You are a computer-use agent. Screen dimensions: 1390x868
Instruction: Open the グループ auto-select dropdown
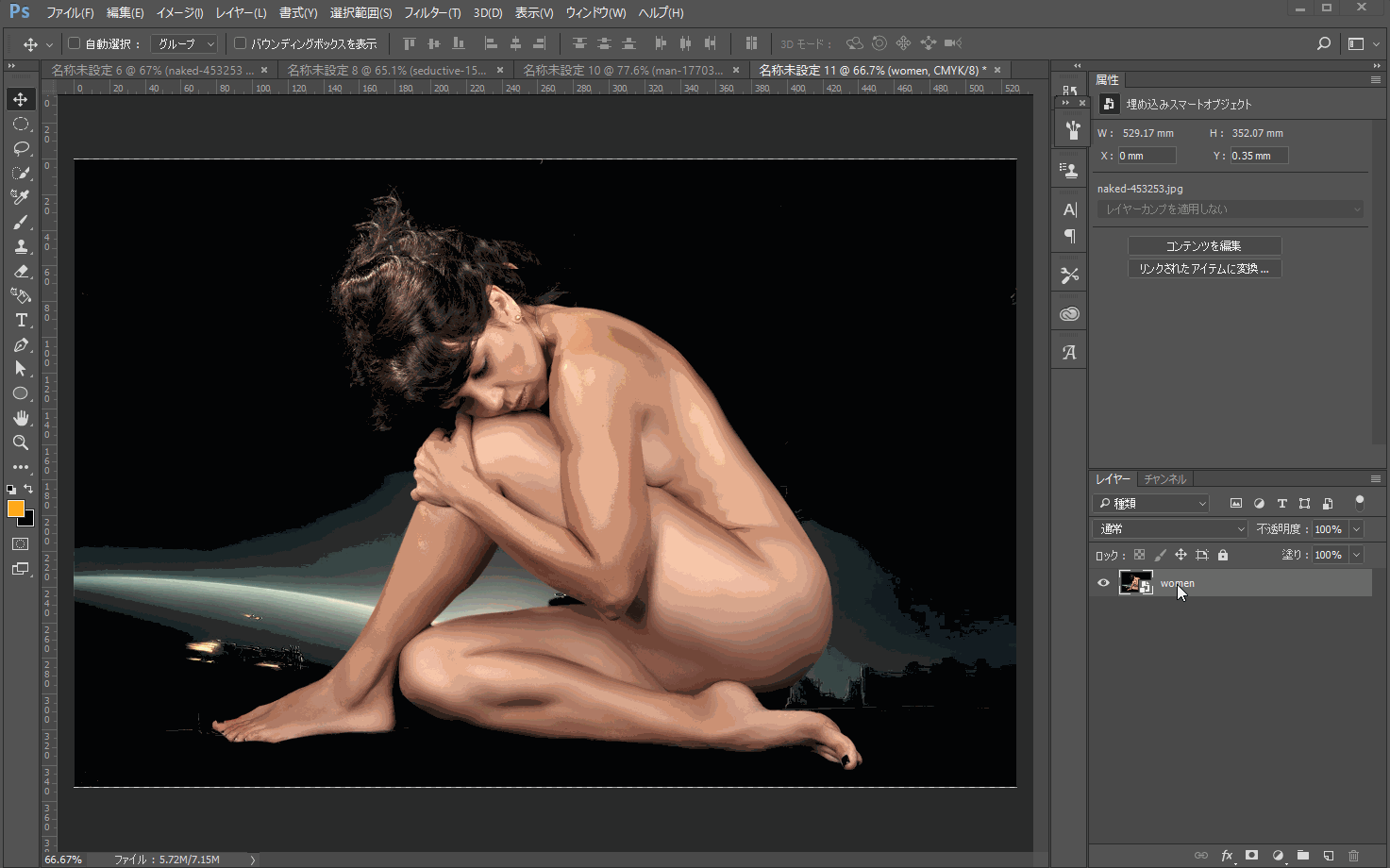coord(183,43)
